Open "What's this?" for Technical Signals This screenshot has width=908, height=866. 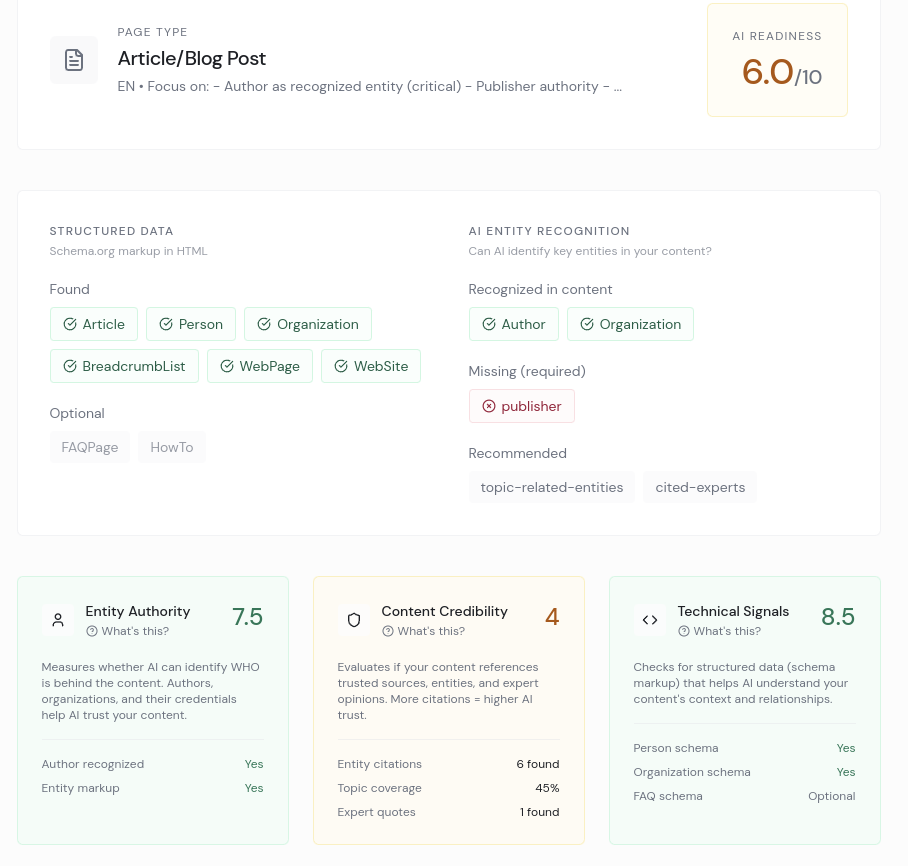[x=727, y=631]
